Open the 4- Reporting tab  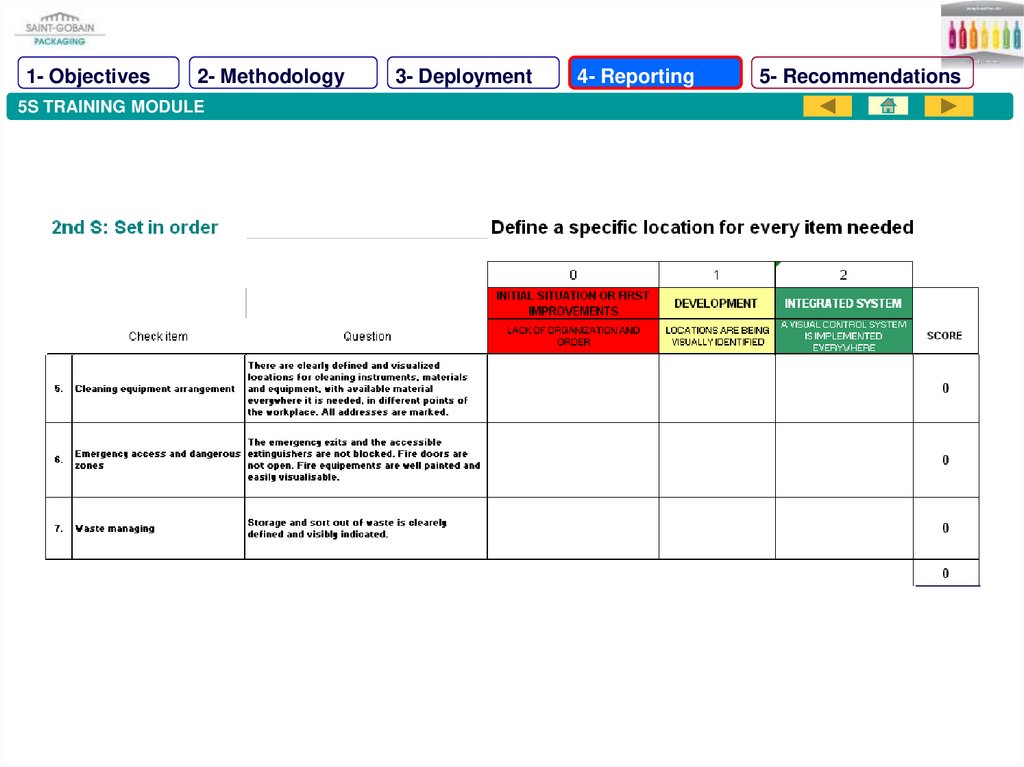click(655, 75)
